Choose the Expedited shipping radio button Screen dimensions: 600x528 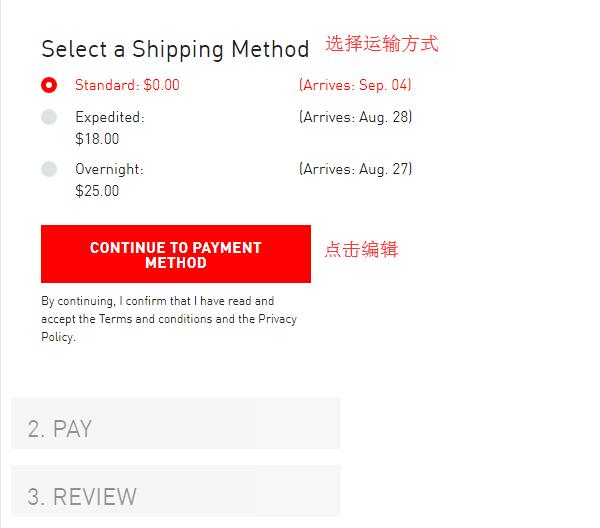[x=49, y=117]
